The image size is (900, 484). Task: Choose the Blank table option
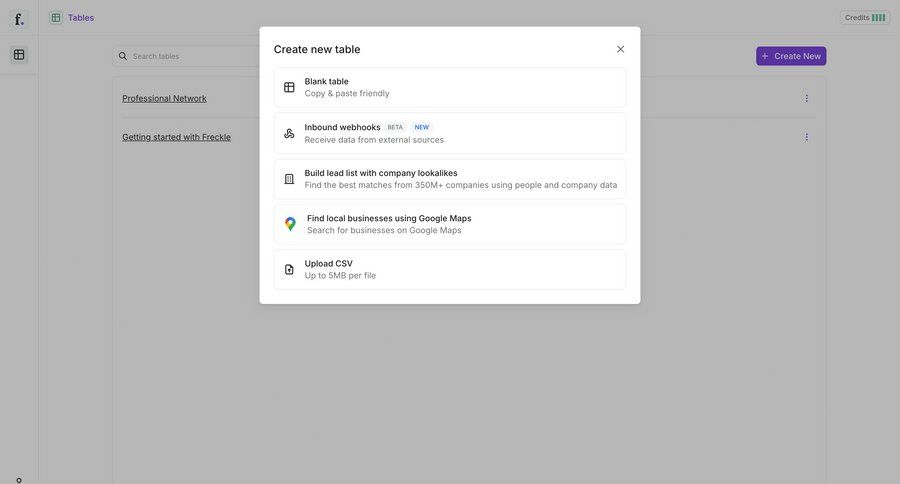pos(450,87)
